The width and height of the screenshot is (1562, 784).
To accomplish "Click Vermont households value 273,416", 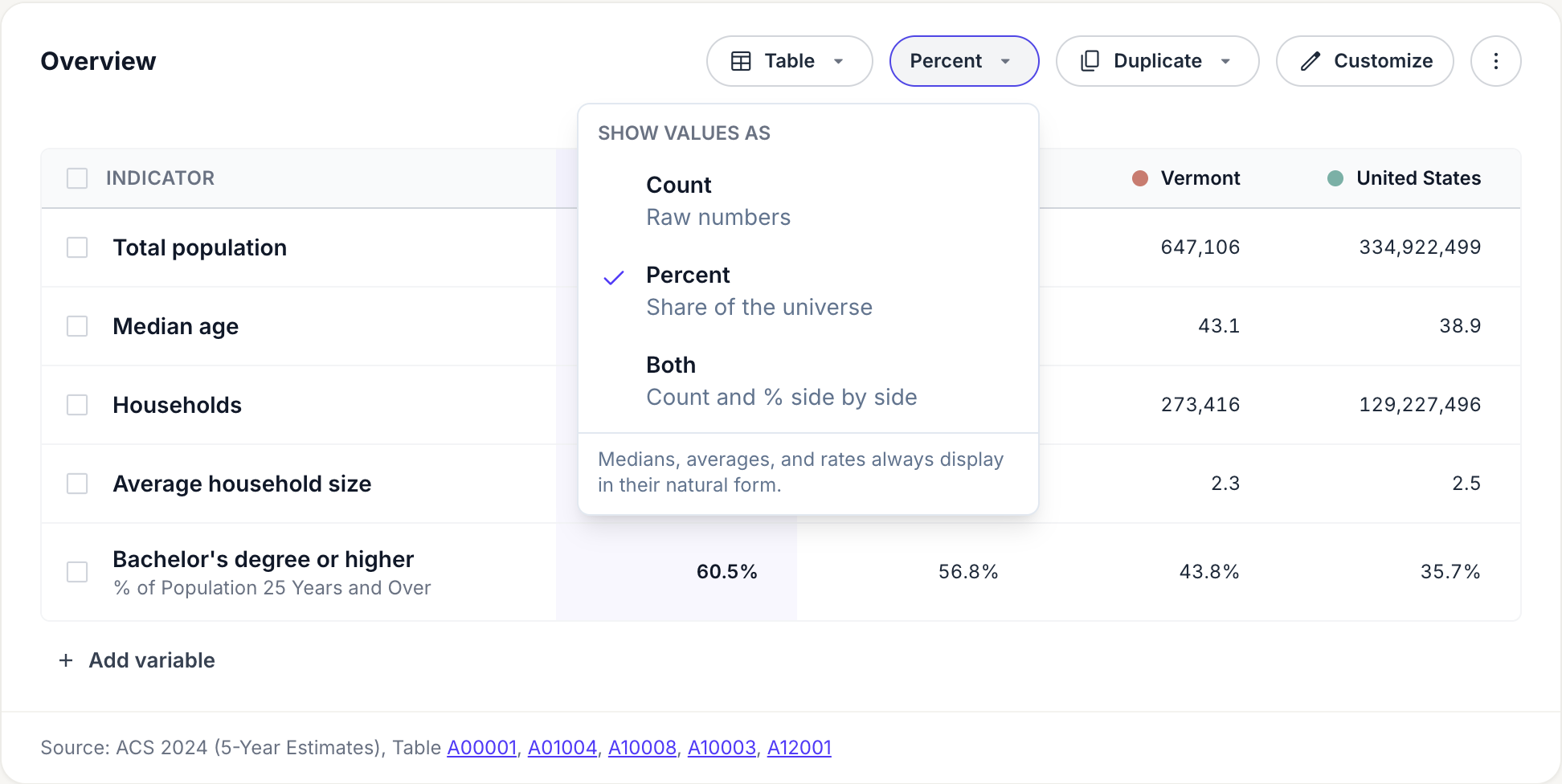I will 1200,405.
